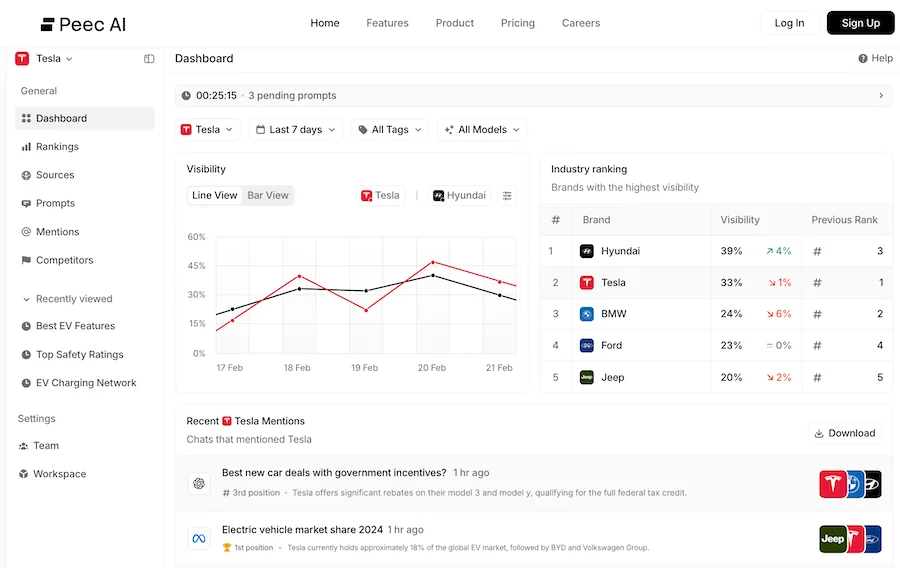
Task: Open chart settings sliders icon
Action: coord(507,196)
